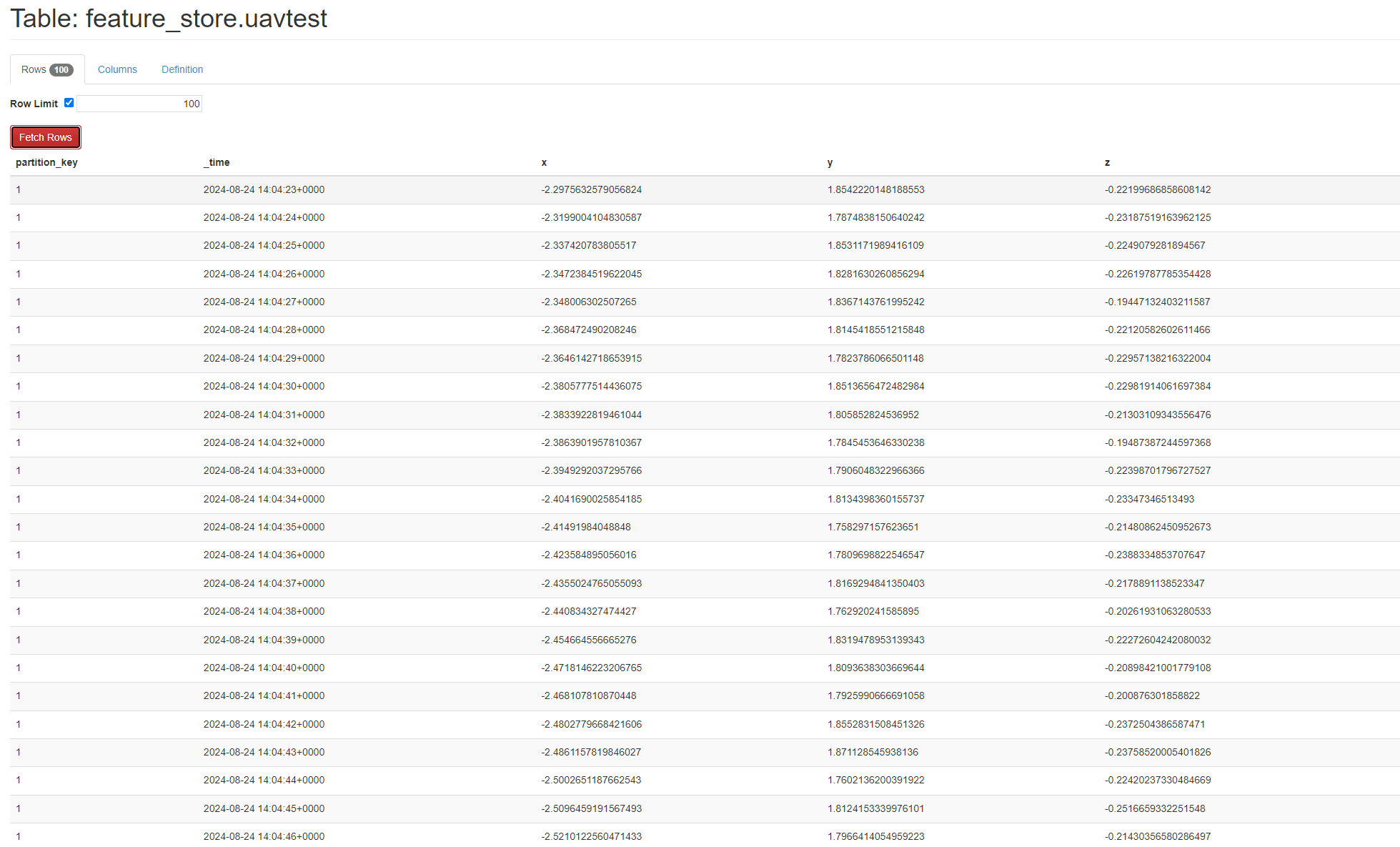Click z value -0.2372504386587471
Image resolution: width=1400 pixels, height=847 pixels.
[x=1155, y=724]
